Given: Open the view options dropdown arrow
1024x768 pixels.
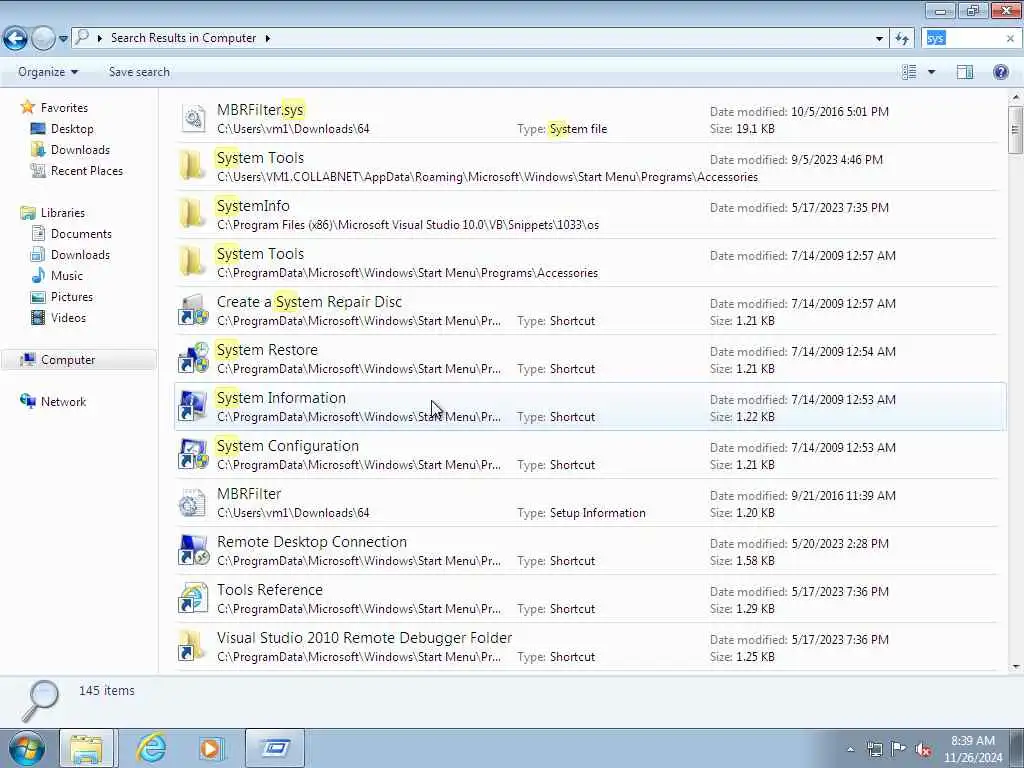Looking at the screenshot, I should pyautogui.click(x=931, y=72).
